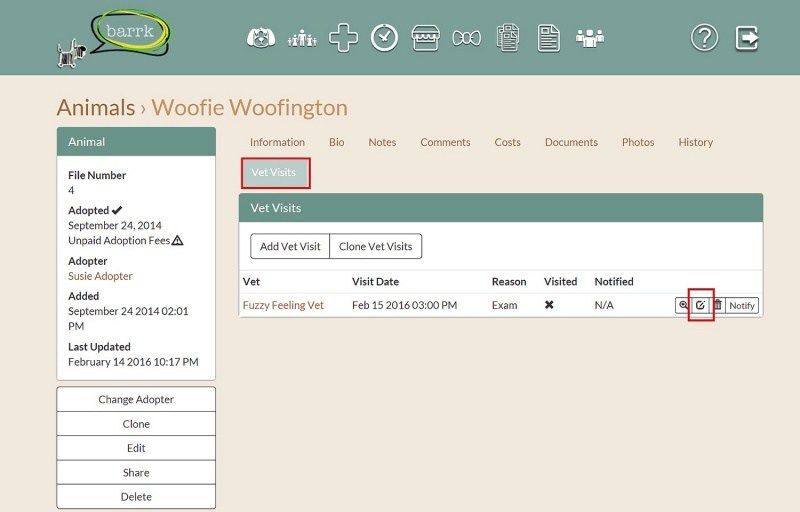Go to Animals breadcrumb link
The image size is (800, 512).
96,108
